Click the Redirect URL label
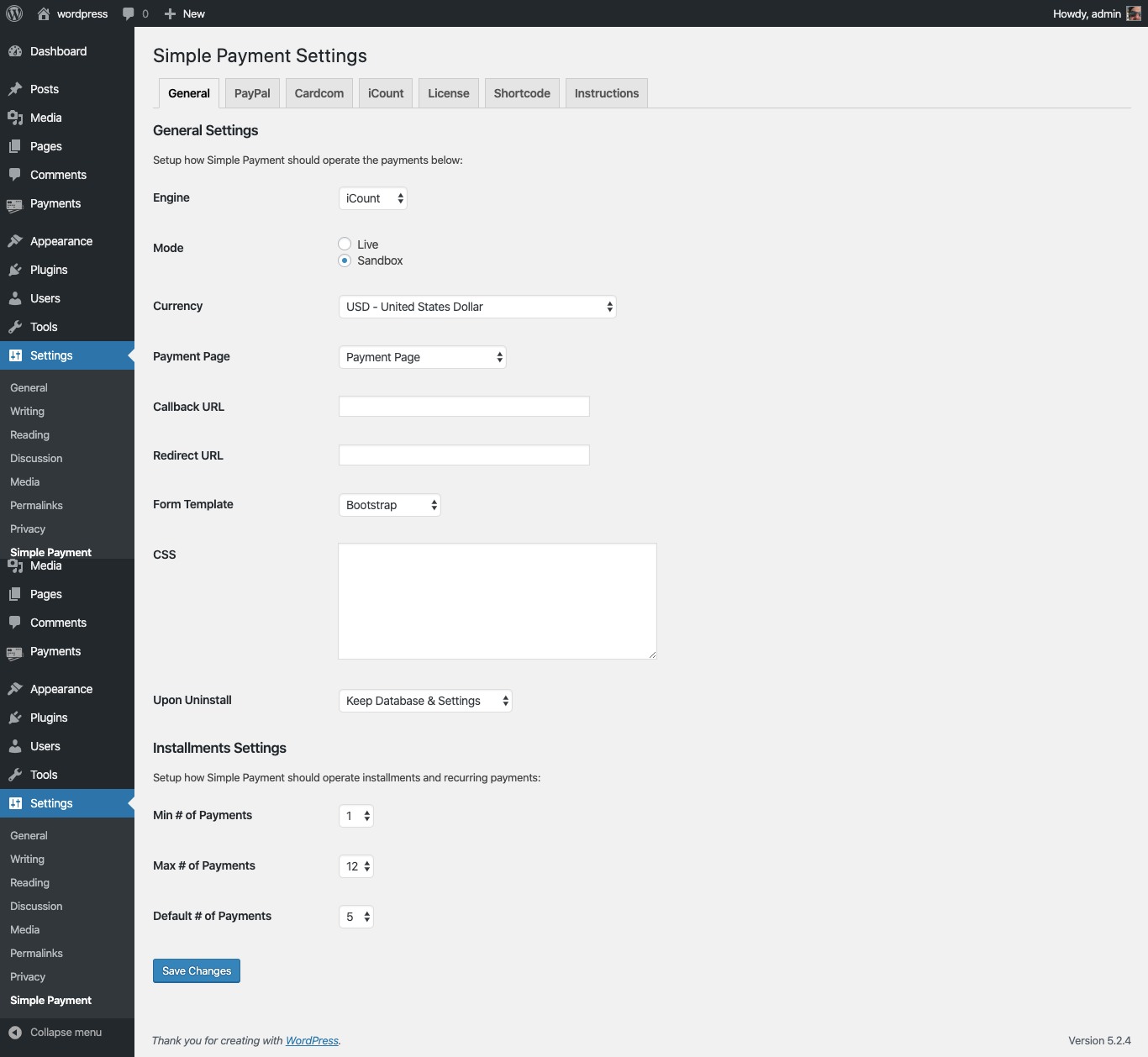The width and height of the screenshot is (1148, 1057). pyautogui.click(x=188, y=455)
